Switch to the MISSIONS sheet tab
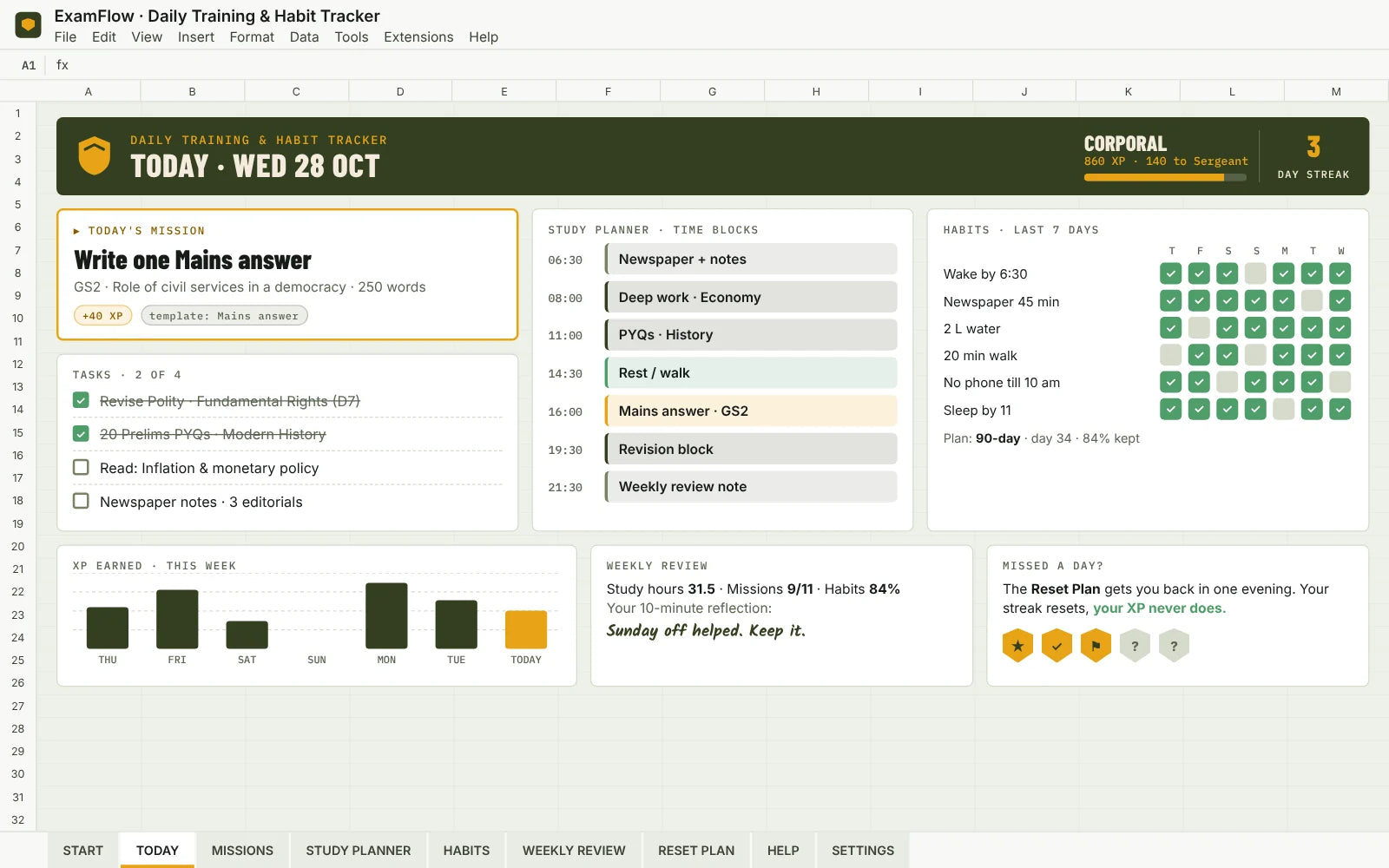 click(x=242, y=851)
